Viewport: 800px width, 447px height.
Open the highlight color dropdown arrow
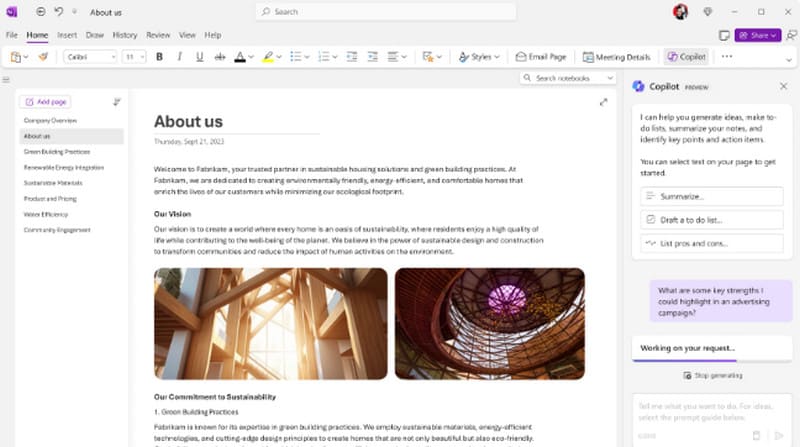click(x=279, y=57)
